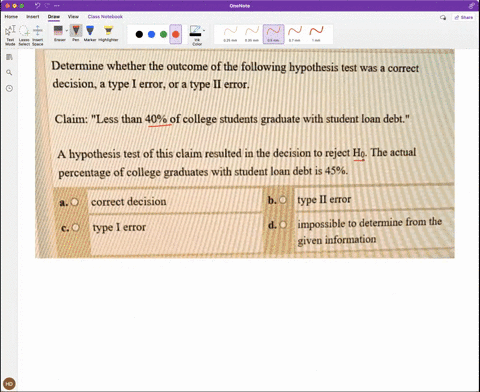Viewport: 480px width, 392px height.
Task: Activate the Lasso Select tool
Action: pyautogui.click(x=24, y=35)
